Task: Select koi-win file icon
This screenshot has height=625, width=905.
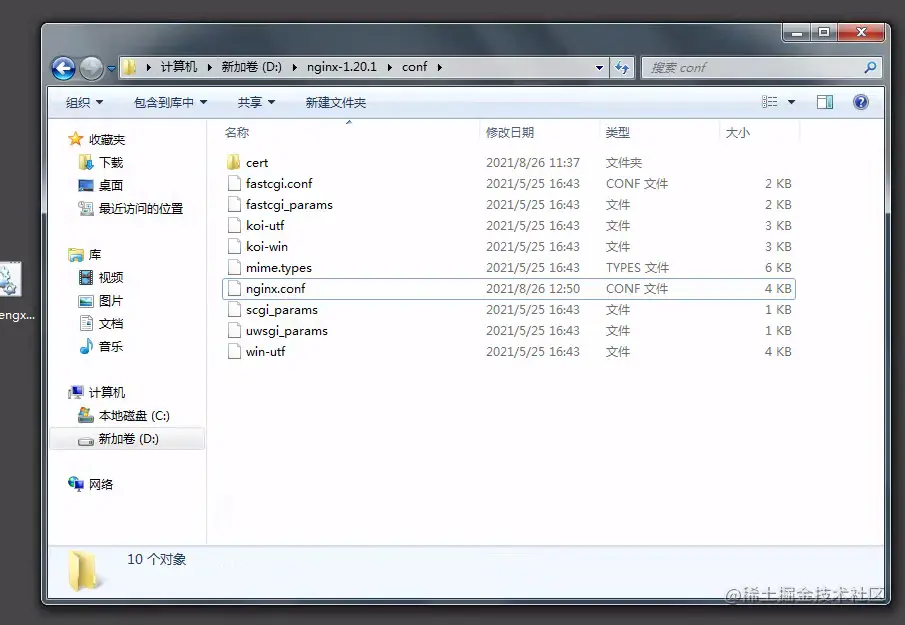Action: click(234, 246)
